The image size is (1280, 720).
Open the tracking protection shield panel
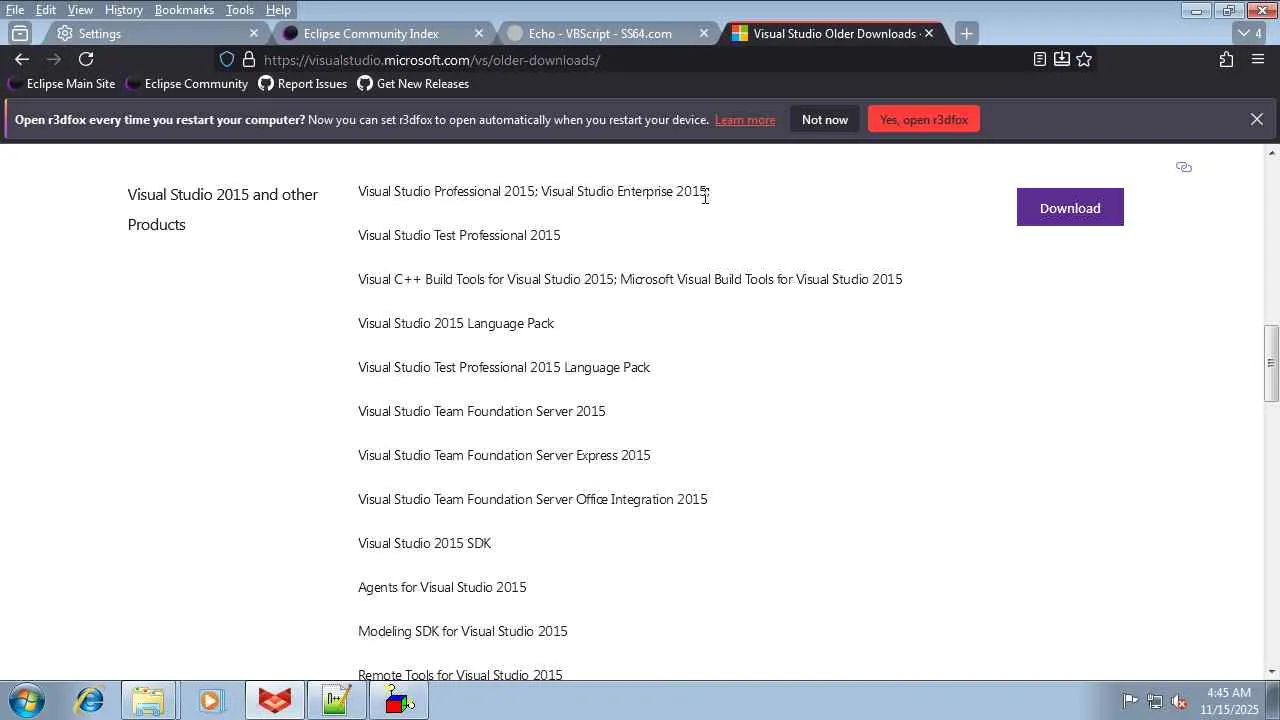click(x=227, y=60)
